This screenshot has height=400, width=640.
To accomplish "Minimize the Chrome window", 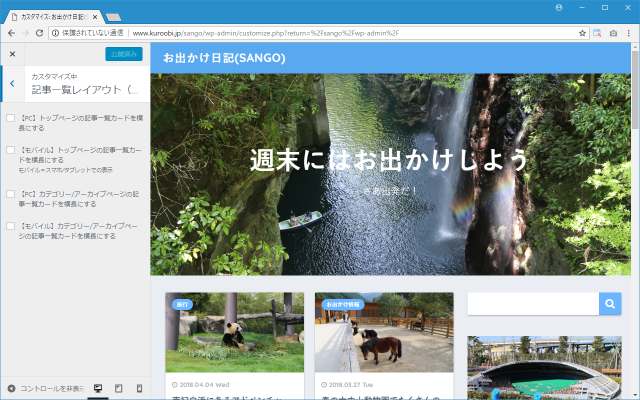I will [x=582, y=7].
